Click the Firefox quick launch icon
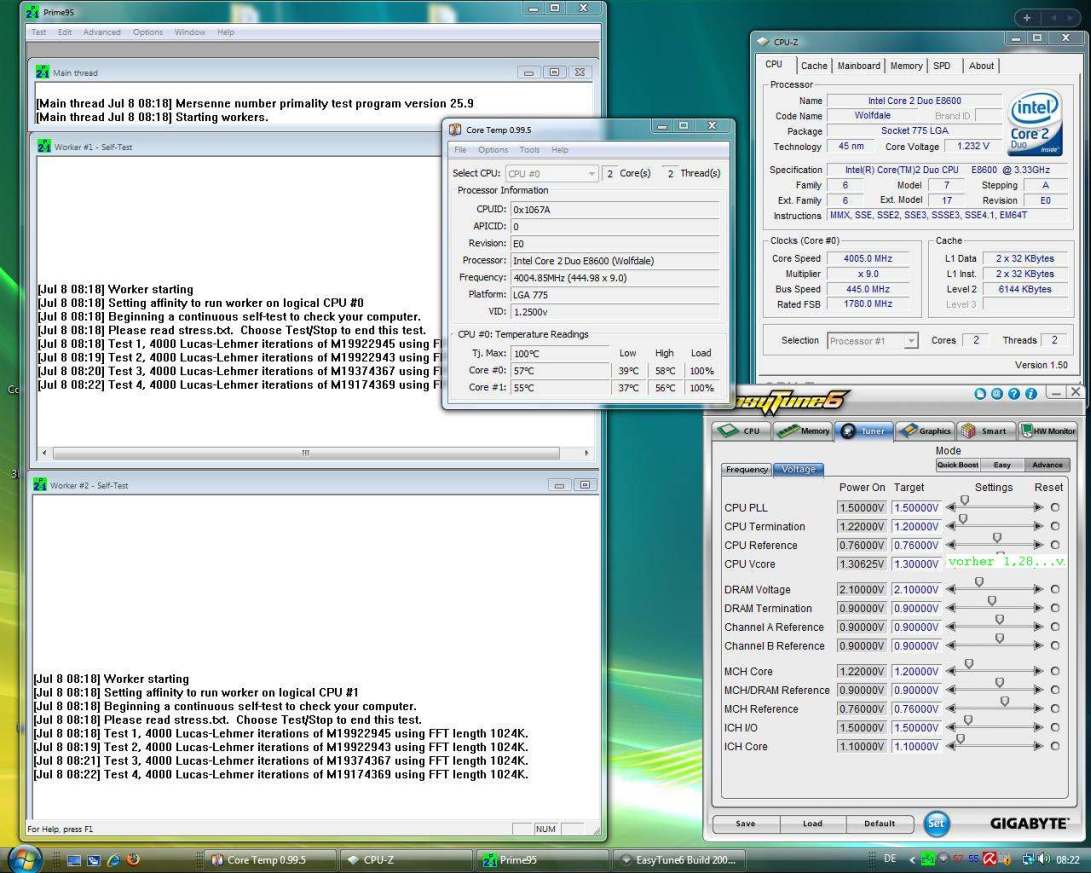The image size is (1091, 873). (x=134, y=860)
